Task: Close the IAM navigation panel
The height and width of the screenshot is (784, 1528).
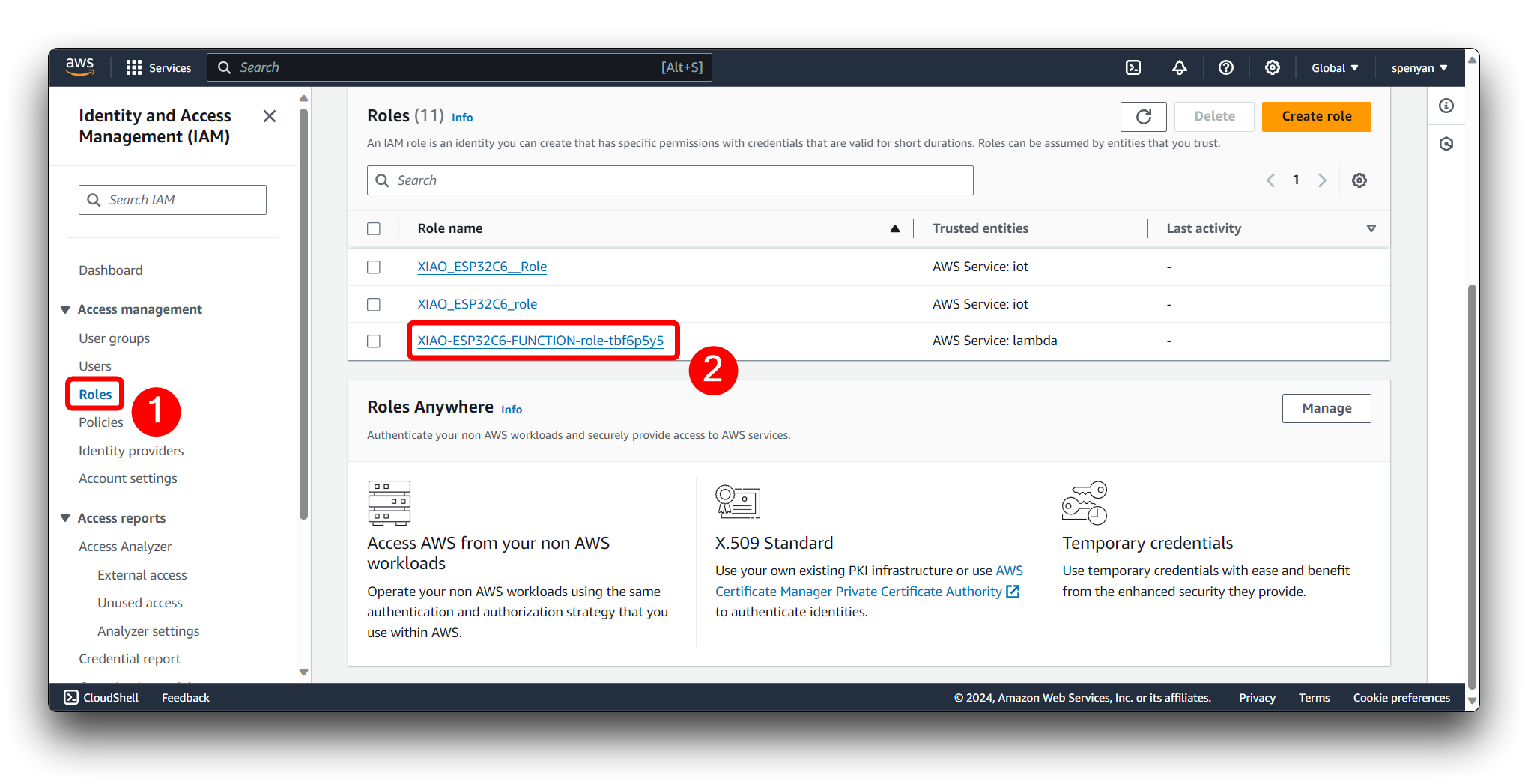Action: 270,116
